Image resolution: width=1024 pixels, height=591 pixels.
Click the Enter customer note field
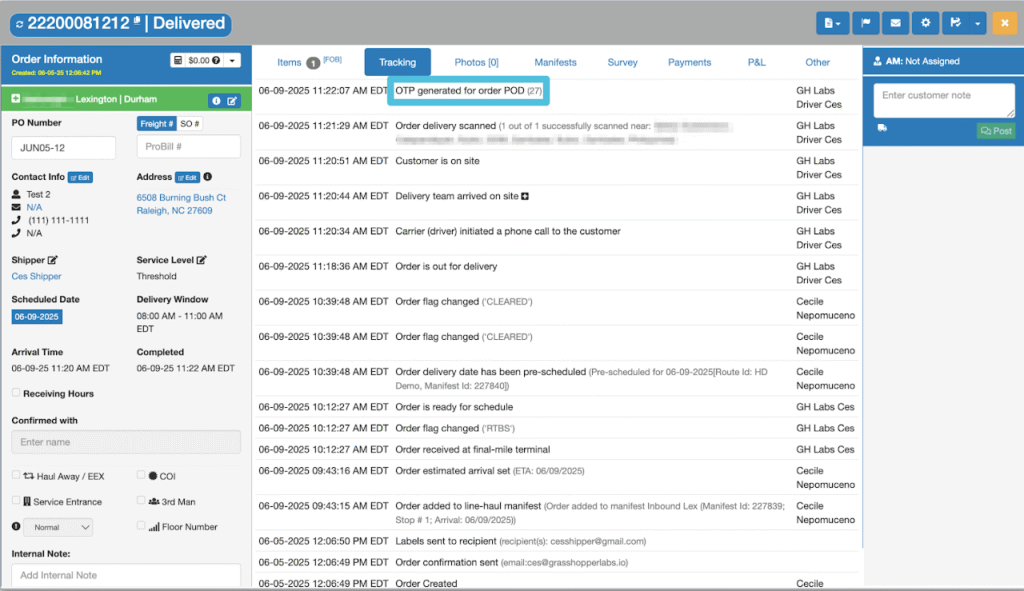click(944, 101)
